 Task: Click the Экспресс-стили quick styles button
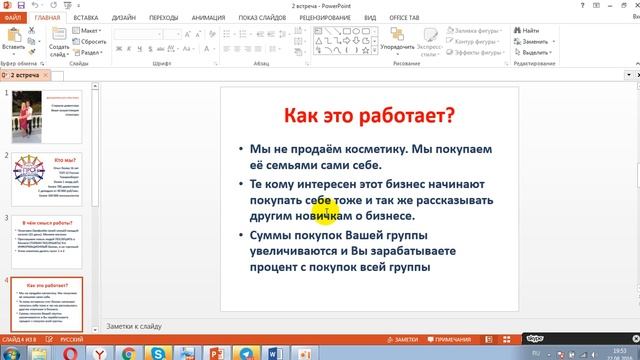[x=429, y=41]
